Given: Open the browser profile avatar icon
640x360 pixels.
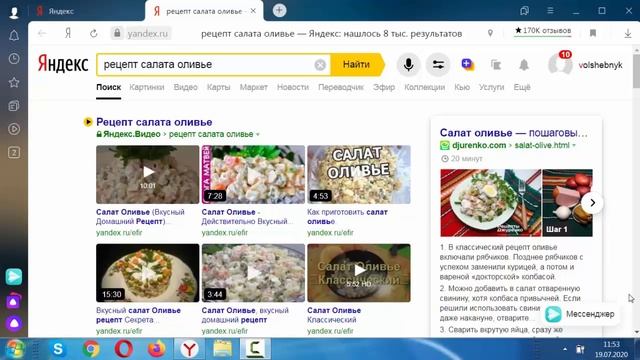Looking at the screenshot, I should point(14,12).
